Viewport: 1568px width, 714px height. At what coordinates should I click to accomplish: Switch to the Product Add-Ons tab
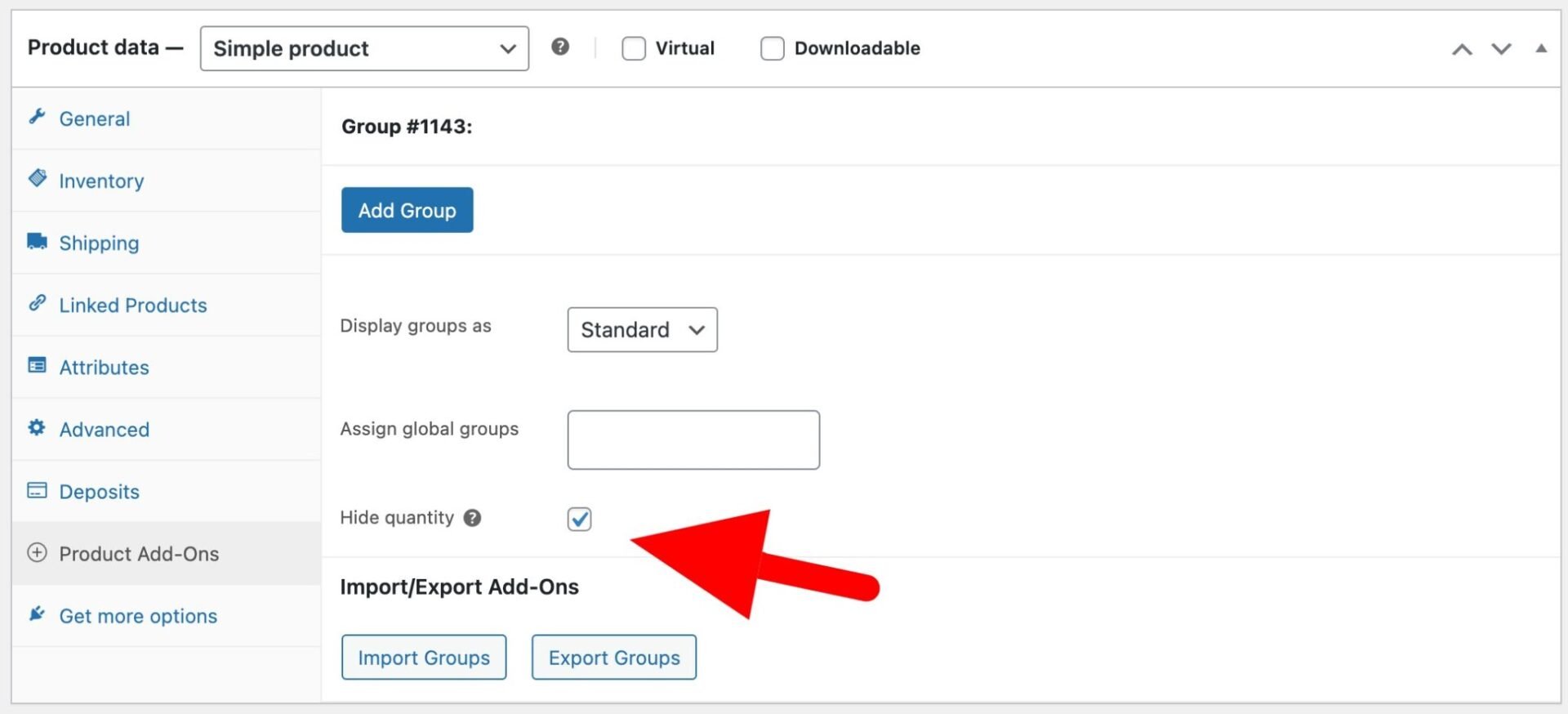(139, 554)
